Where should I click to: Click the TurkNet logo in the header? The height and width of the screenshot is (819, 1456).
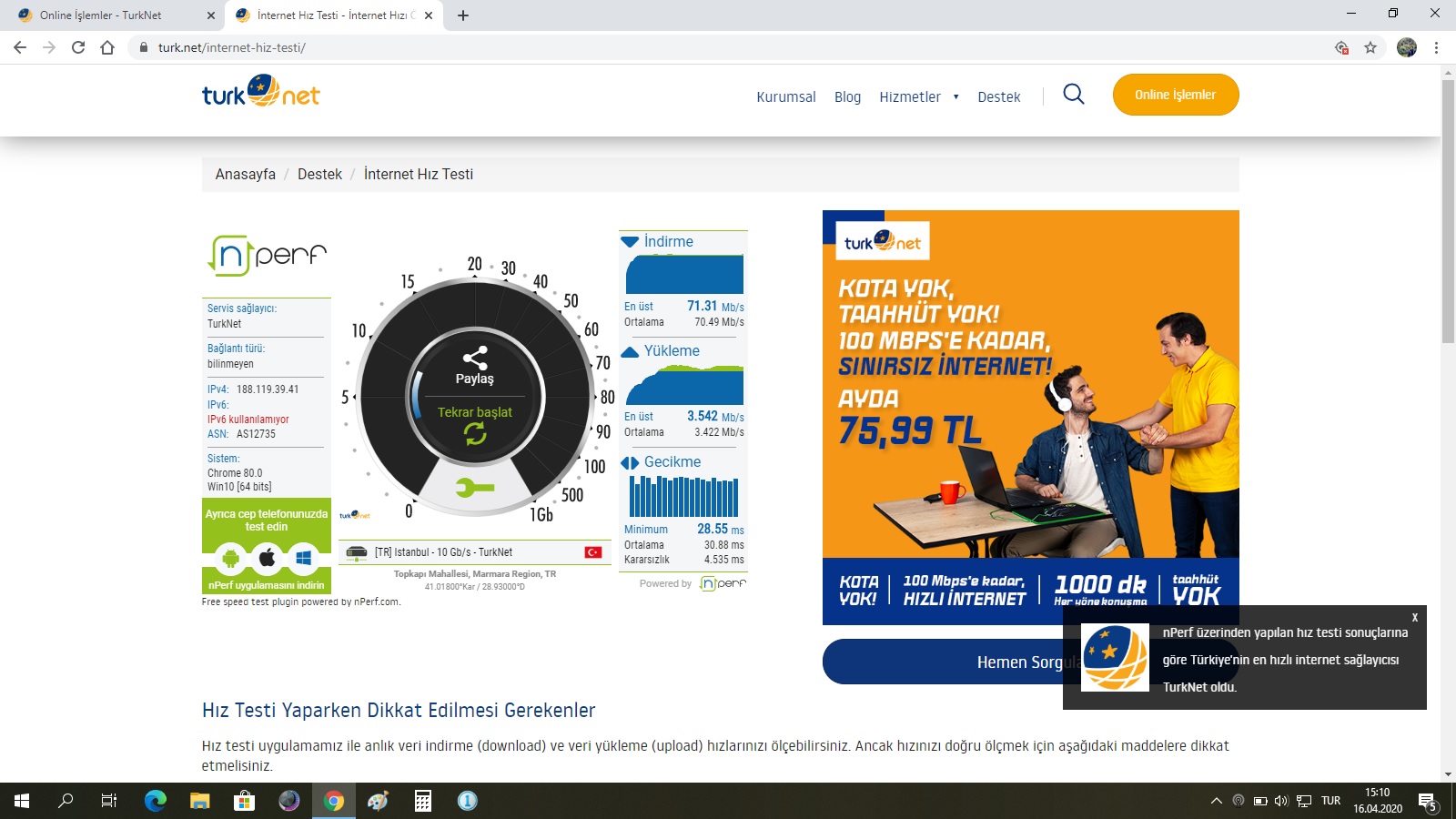pos(261,91)
